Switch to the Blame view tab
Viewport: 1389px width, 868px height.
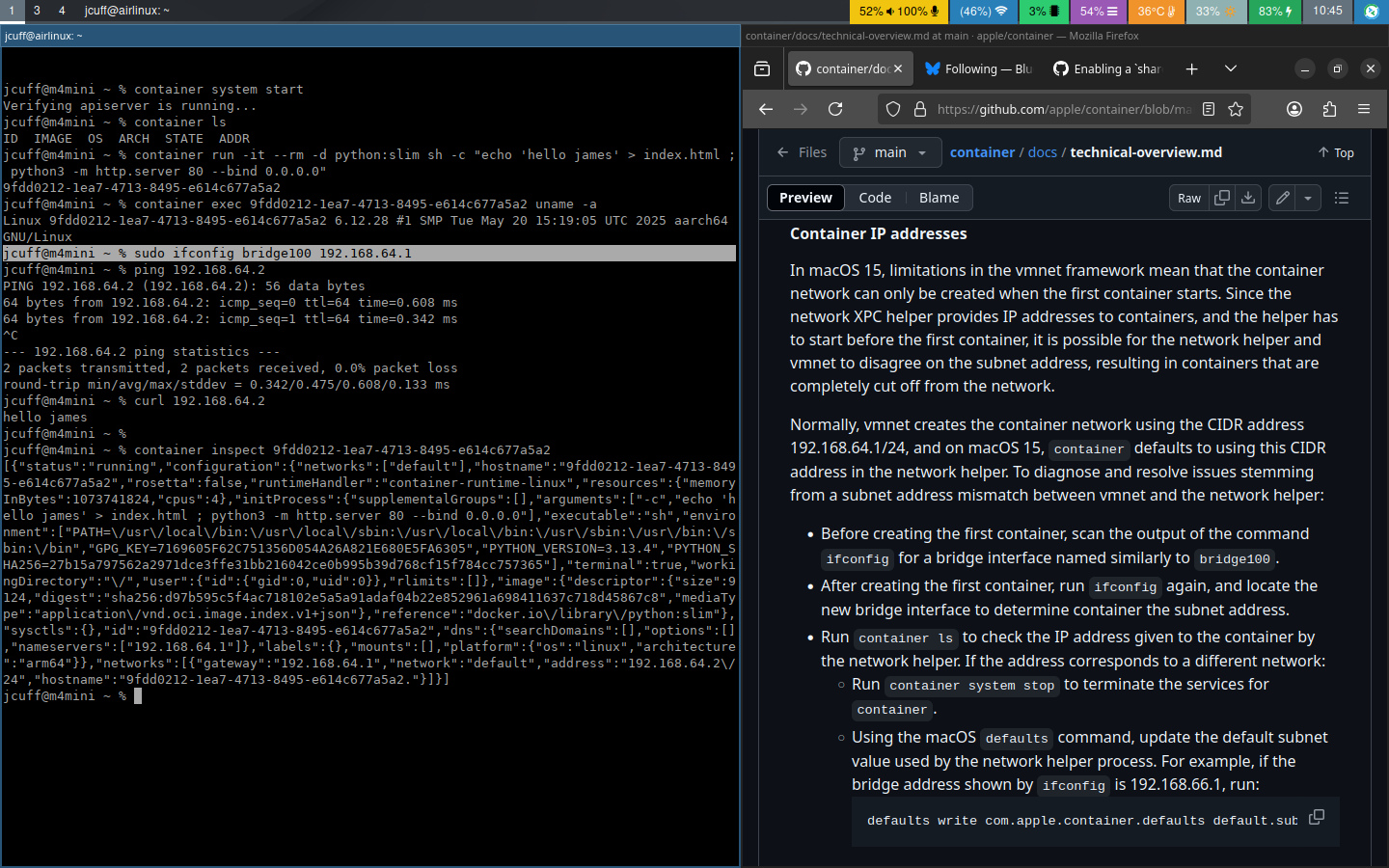click(x=939, y=198)
